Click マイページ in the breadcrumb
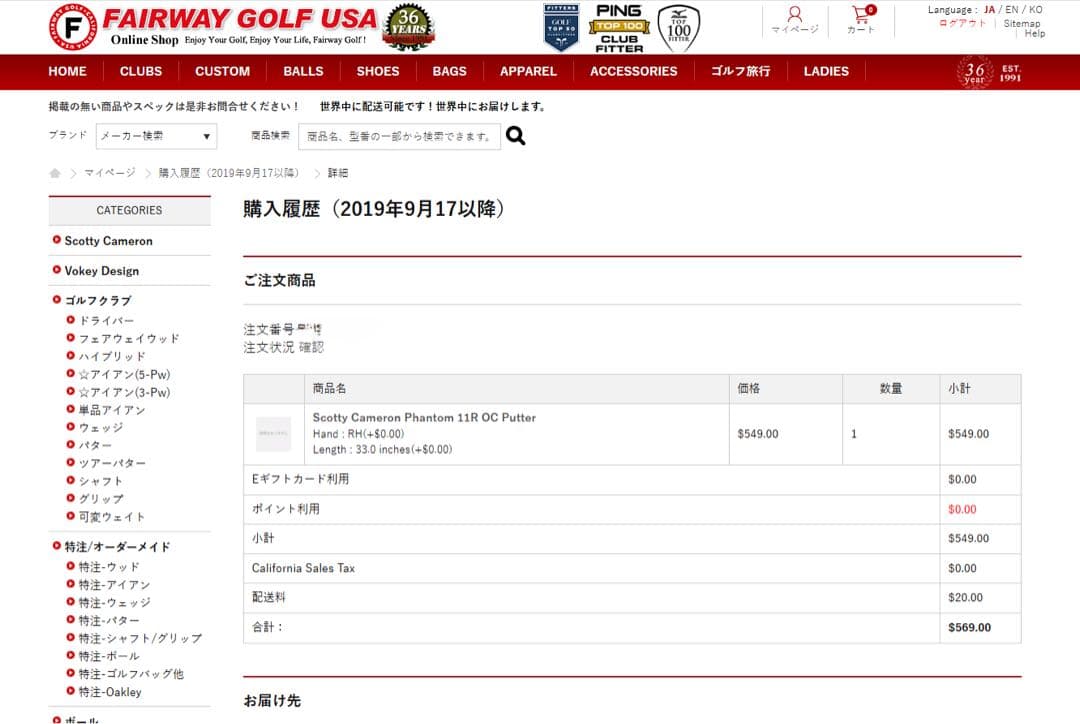Image resolution: width=1080 pixels, height=724 pixels. 110,173
